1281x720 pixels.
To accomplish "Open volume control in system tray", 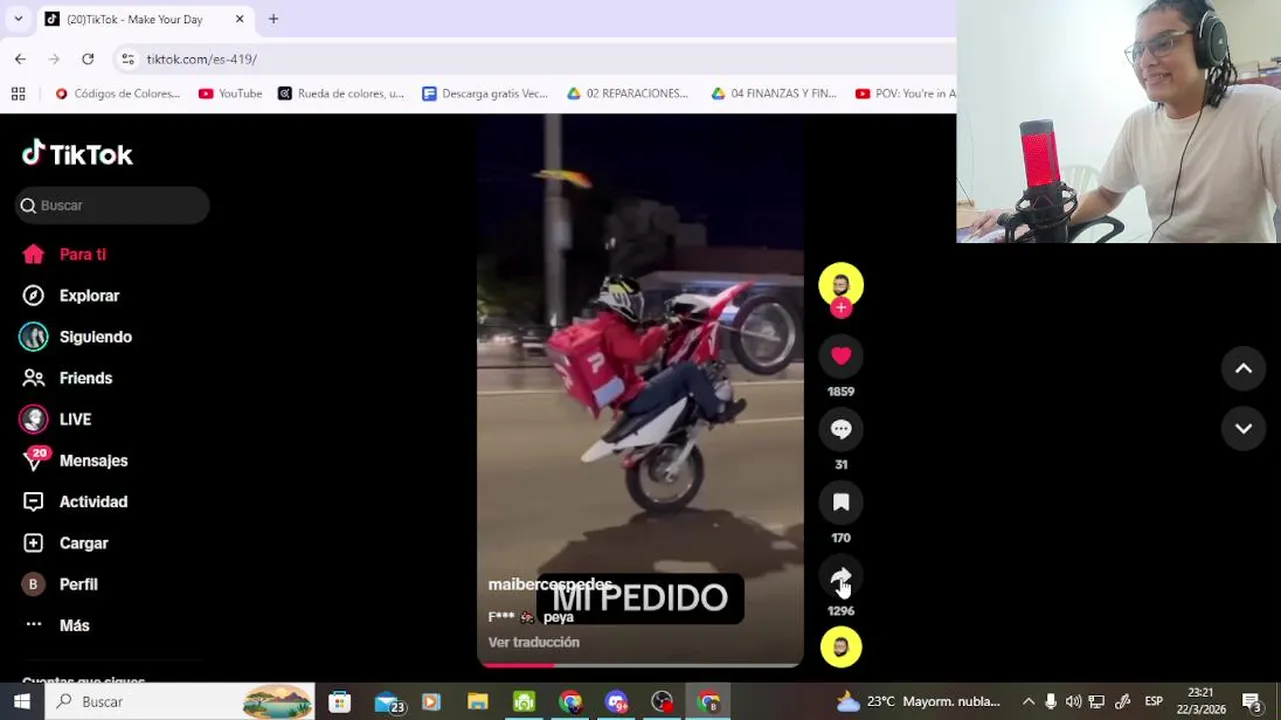I will [1073, 702].
